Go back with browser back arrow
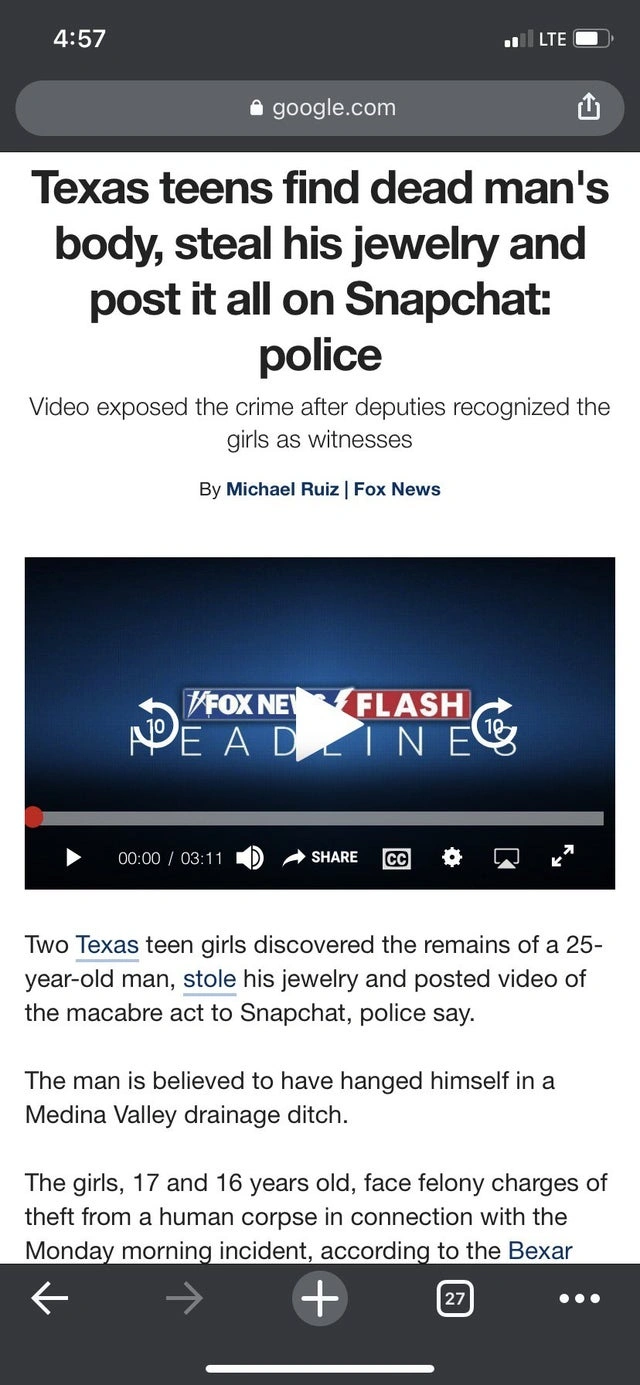640x1385 pixels. tap(50, 1298)
